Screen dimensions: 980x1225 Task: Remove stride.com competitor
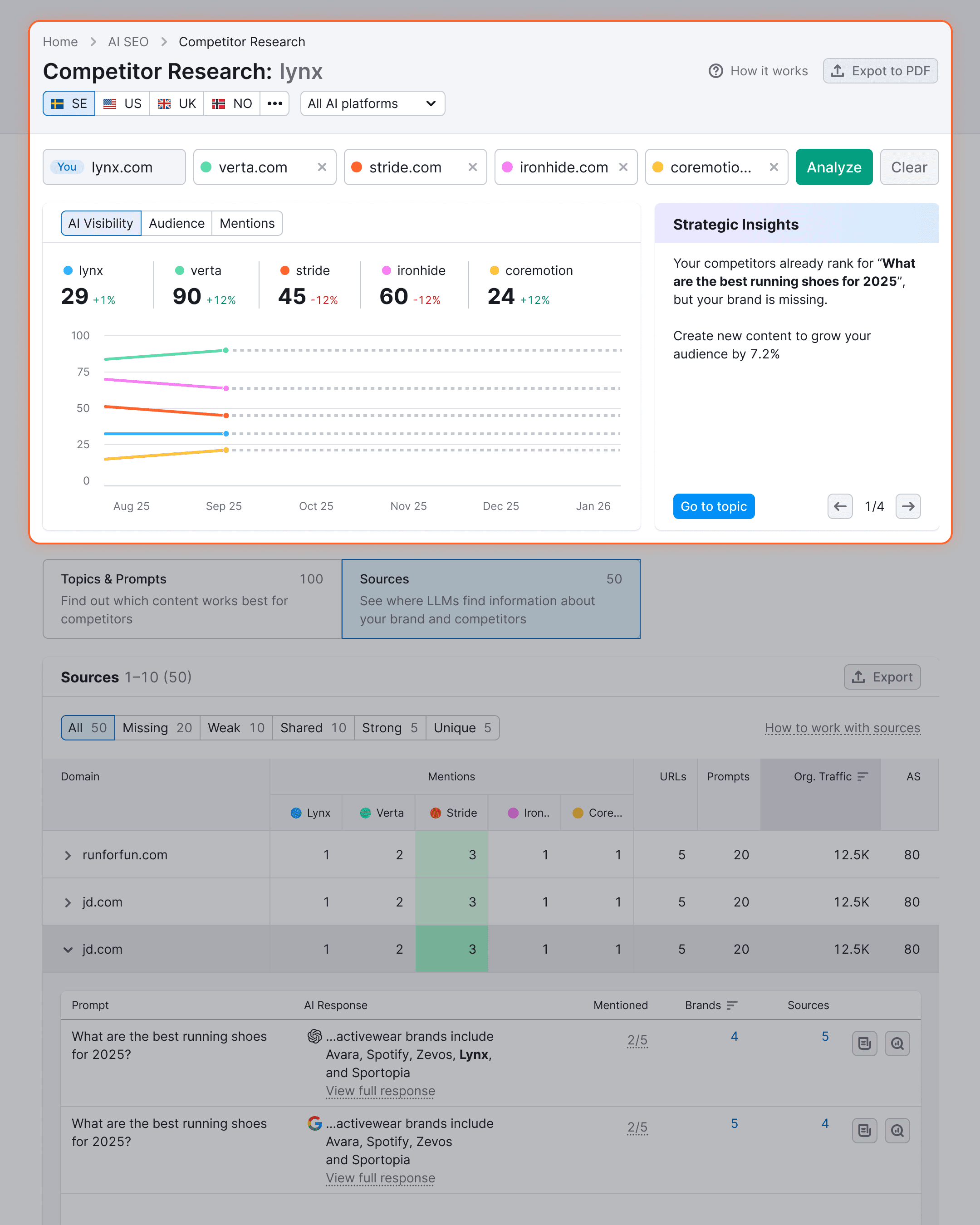(473, 167)
